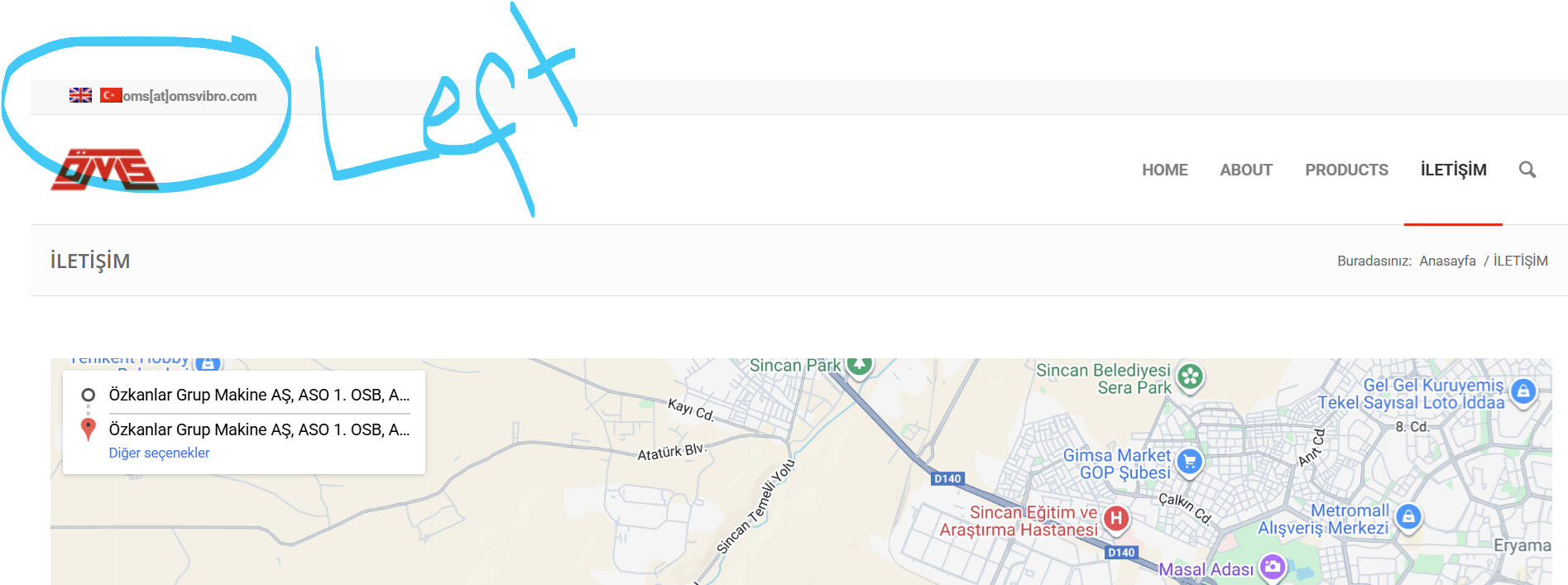Open the ABOUT menu item
Screen dimensions: 1568x585
[1246, 170]
